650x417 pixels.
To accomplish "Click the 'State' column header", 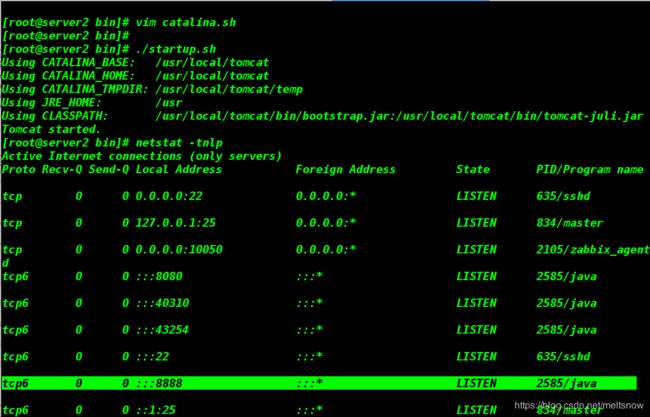I will (x=473, y=170).
